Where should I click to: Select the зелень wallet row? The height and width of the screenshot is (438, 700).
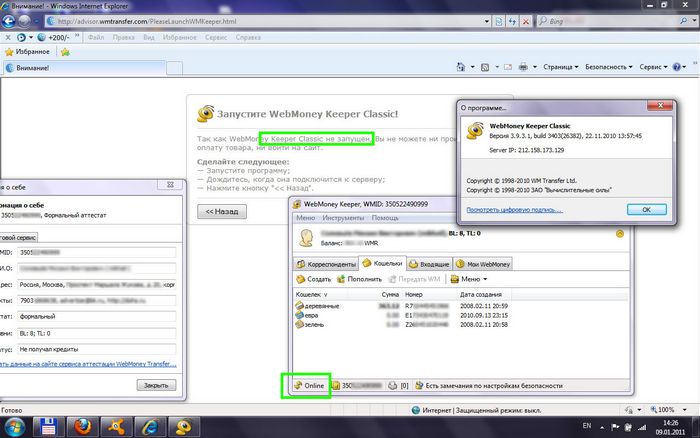[x=314, y=323]
